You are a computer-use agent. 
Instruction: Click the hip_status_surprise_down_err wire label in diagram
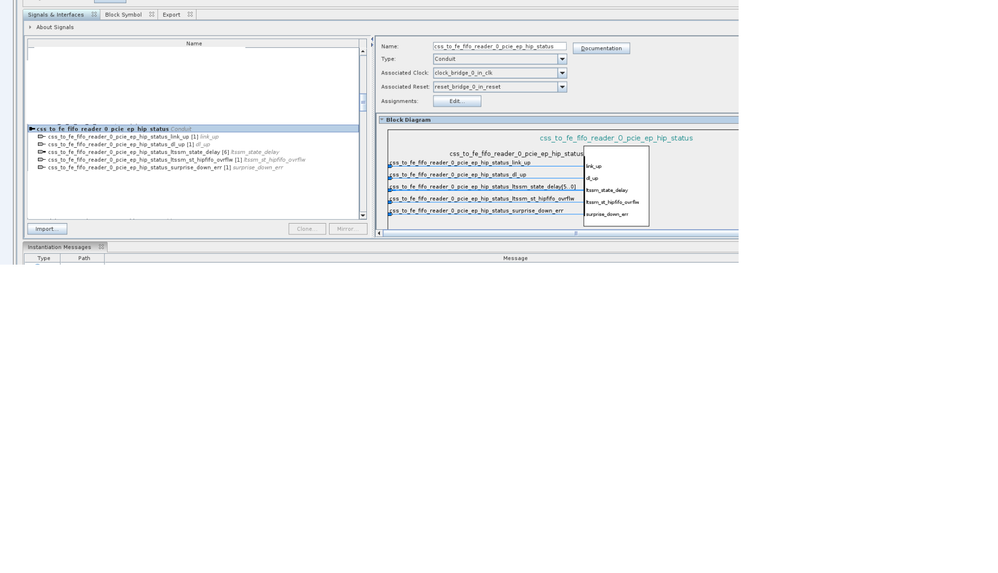(x=476, y=210)
